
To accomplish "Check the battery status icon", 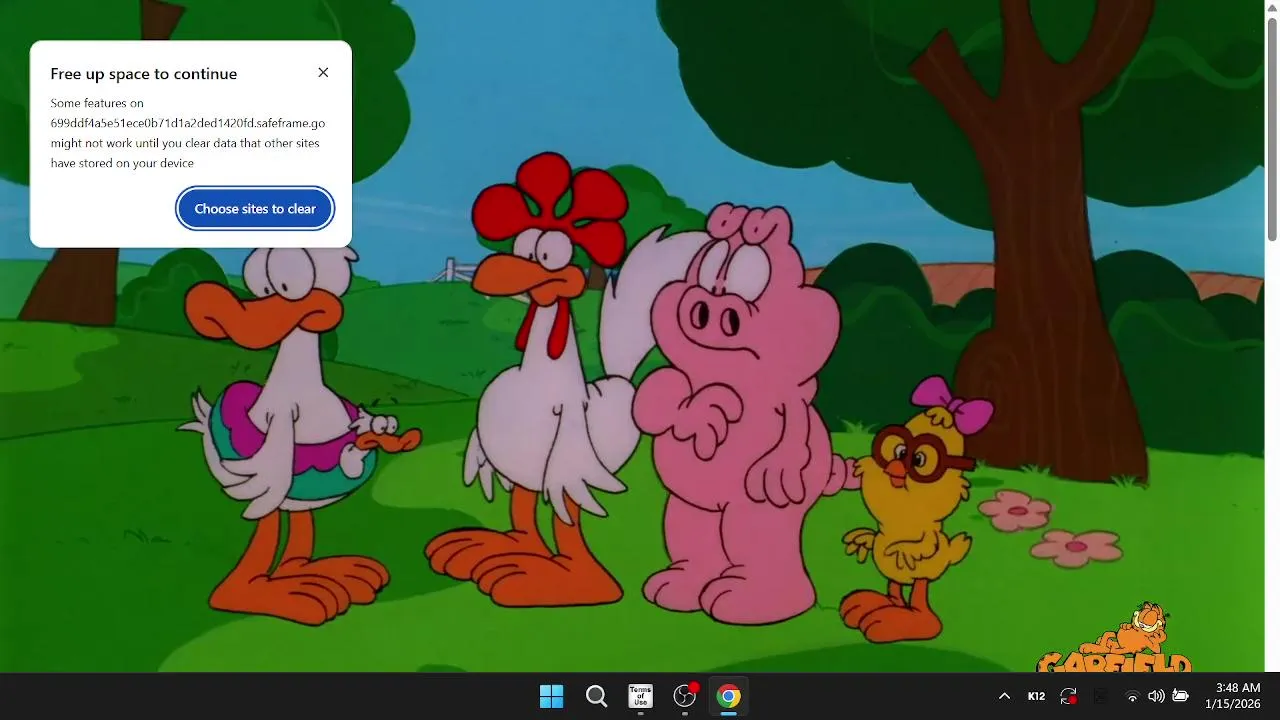I will point(1180,696).
